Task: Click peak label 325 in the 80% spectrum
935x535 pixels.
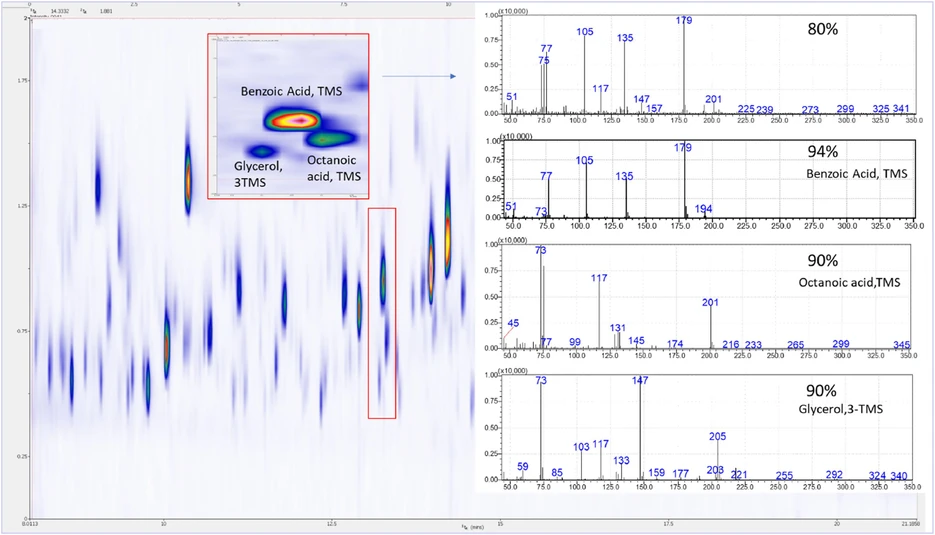Action: (881, 109)
